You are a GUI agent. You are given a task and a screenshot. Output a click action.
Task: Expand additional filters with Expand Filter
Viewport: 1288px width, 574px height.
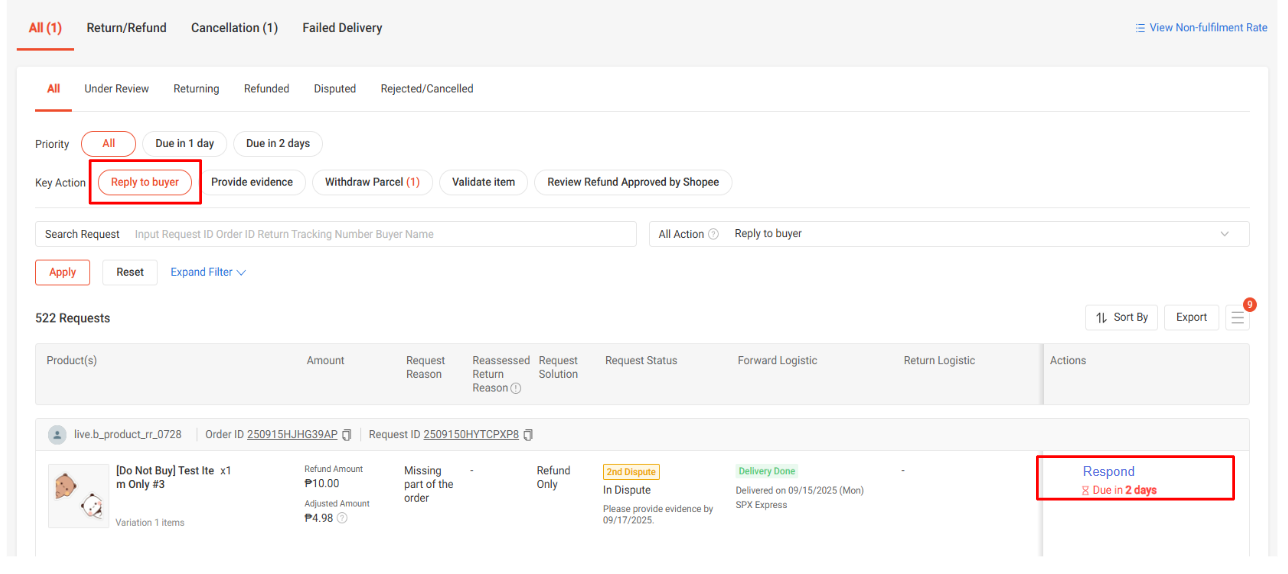208,272
